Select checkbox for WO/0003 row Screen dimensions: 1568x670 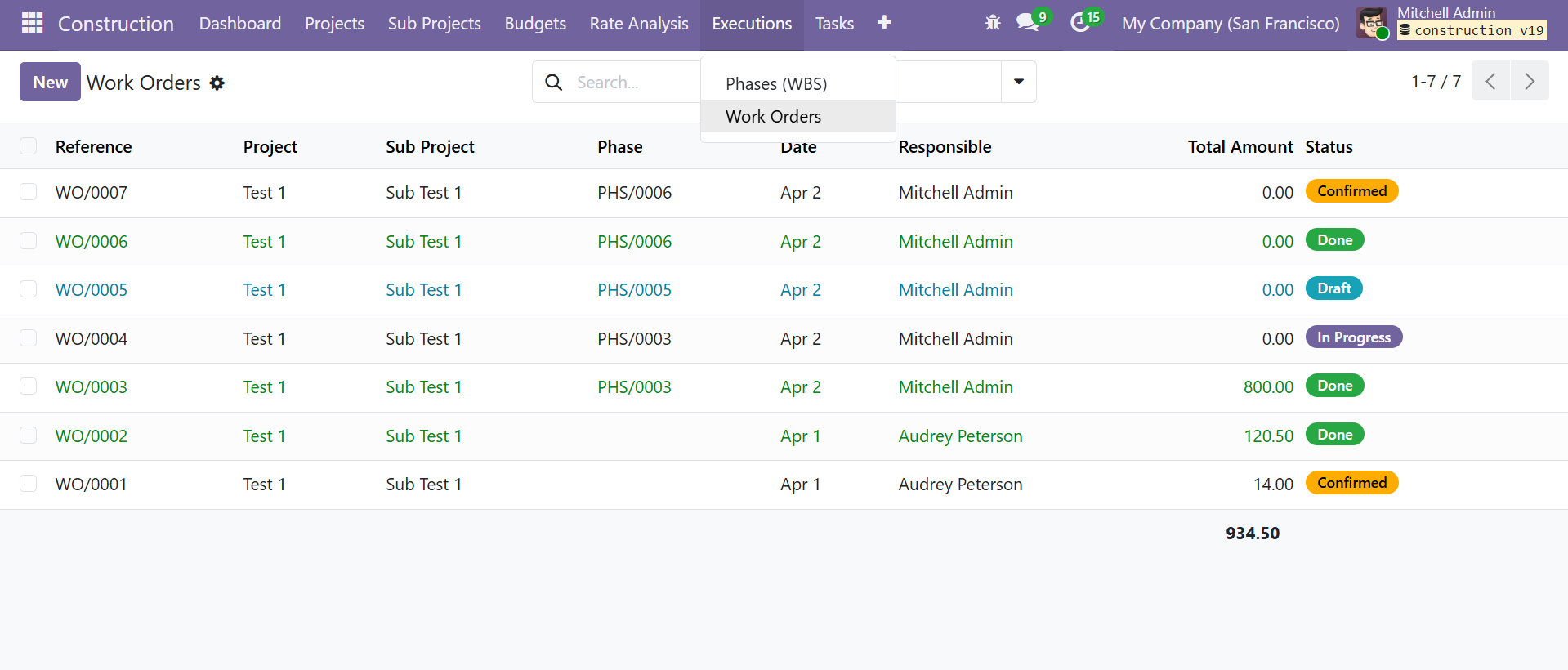point(29,386)
